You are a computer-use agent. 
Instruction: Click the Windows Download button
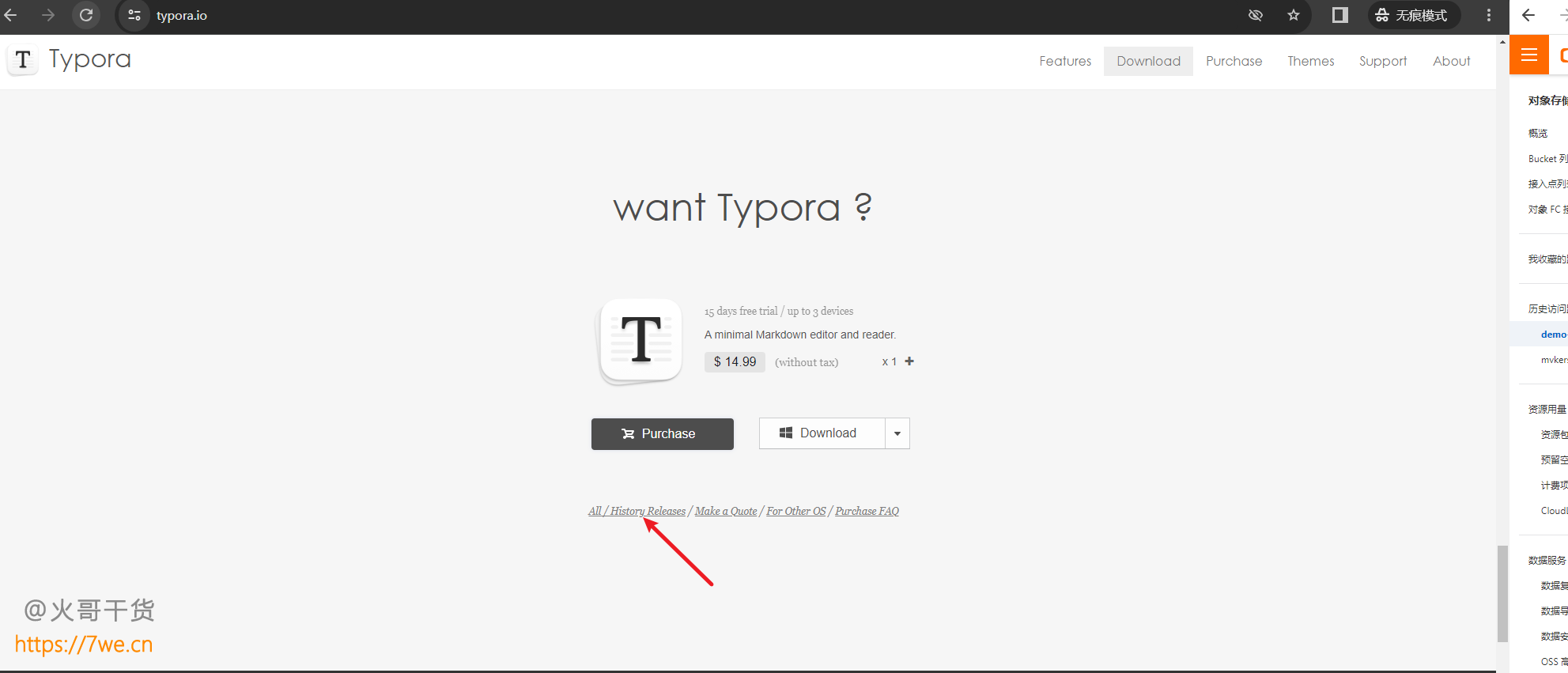[822, 433]
